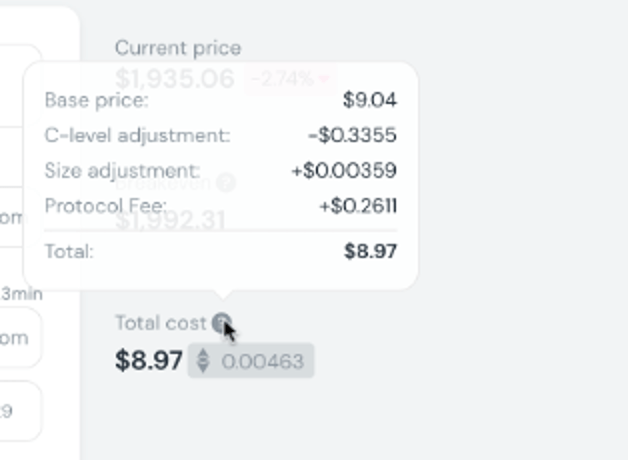
Task: Click the Total cost label text
Action: pyautogui.click(x=160, y=323)
